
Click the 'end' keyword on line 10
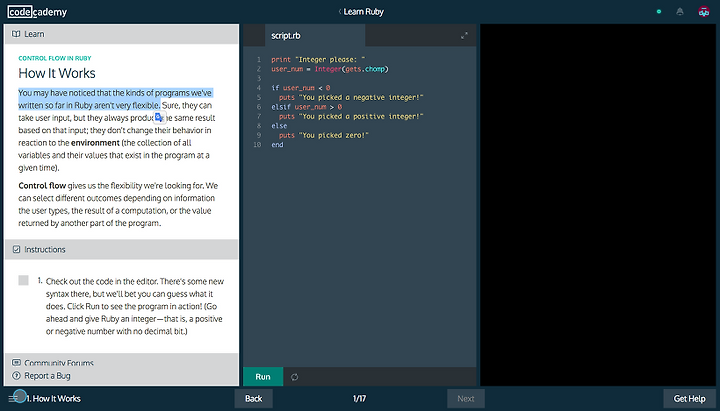pos(277,145)
